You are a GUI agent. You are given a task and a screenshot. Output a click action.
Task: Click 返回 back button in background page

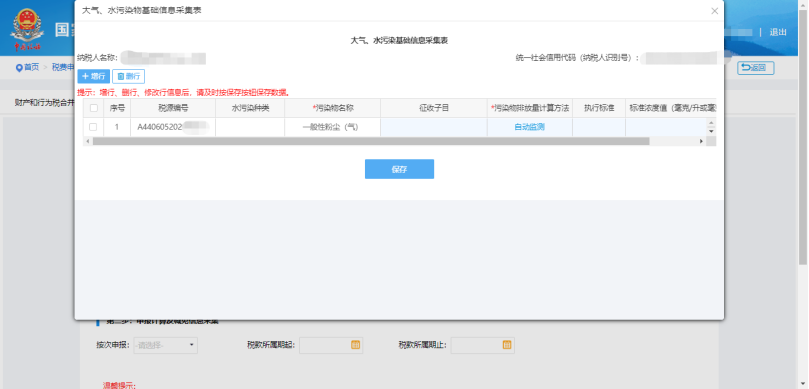click(x=755, y=68)
